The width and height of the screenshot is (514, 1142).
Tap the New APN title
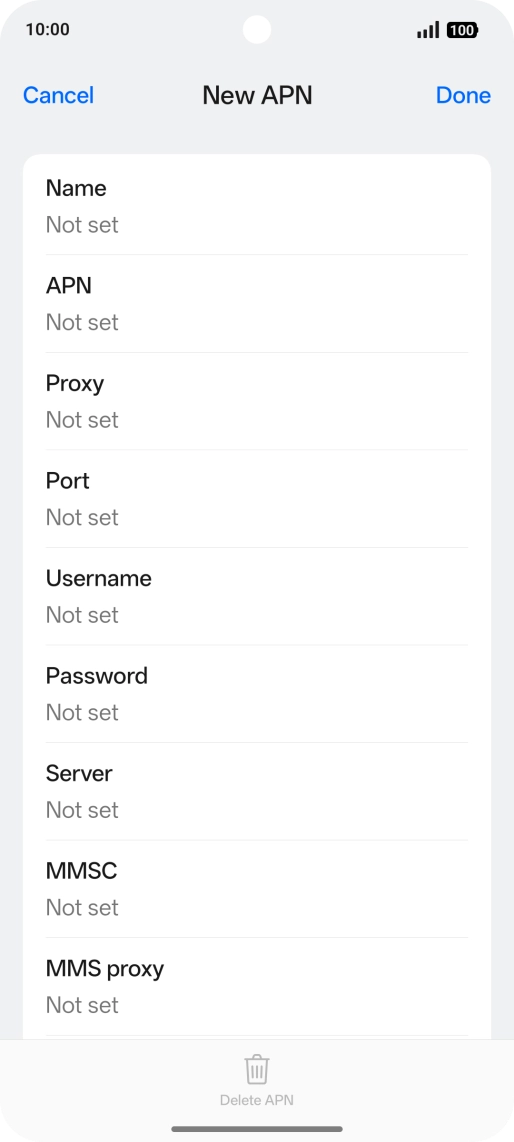click(257, 95)
